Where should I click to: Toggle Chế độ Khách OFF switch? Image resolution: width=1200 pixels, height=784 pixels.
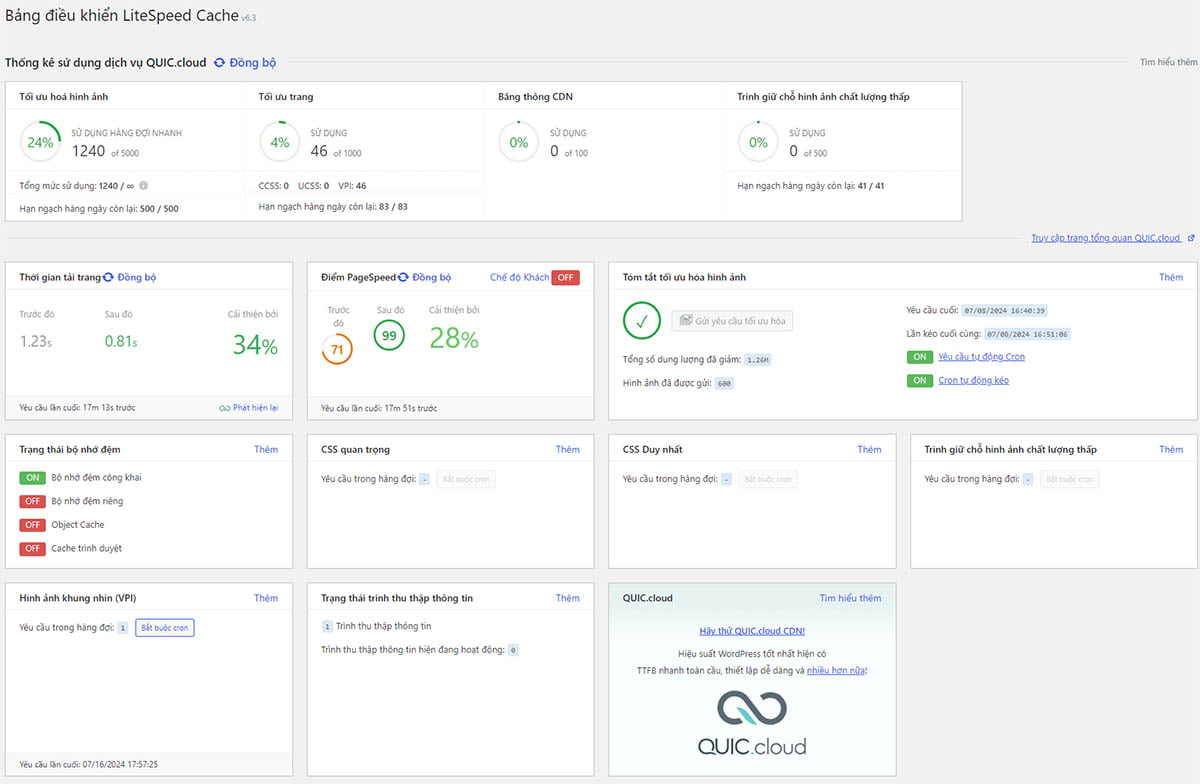565,277
